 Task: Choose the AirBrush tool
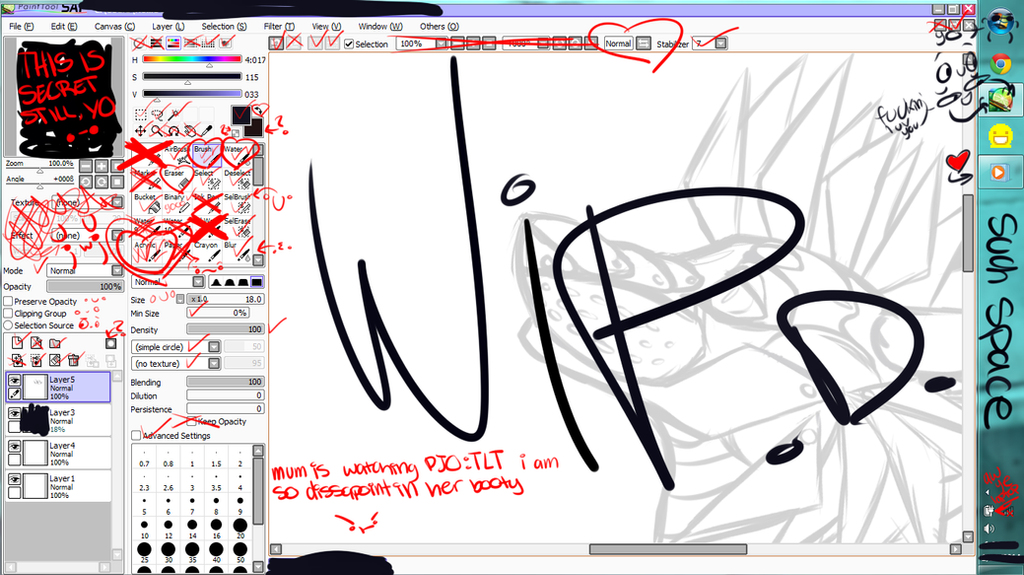pos(176,156)
